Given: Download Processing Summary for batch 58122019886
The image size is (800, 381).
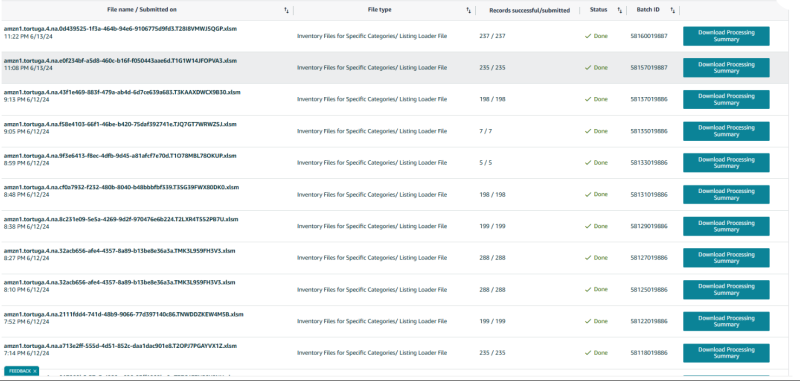Looking at the screenshot, I should coord(726,321).
